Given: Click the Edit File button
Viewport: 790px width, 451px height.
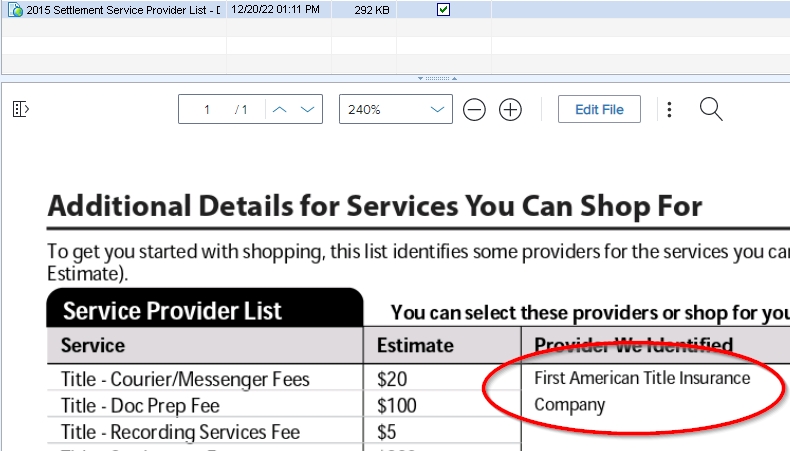Looking at the screenshot, I should point(599,109).
